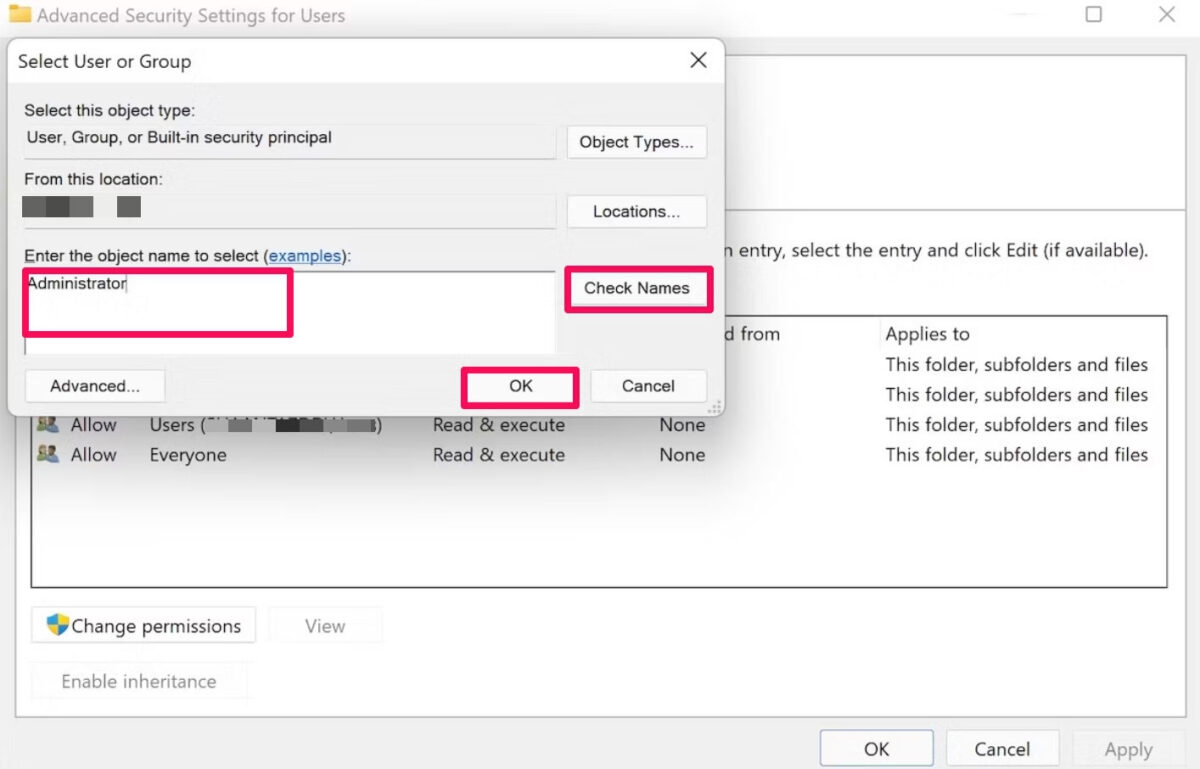Click the Enable inheritance button
The height and width of the screenshot is (769, 1200).
coord(139,681)
